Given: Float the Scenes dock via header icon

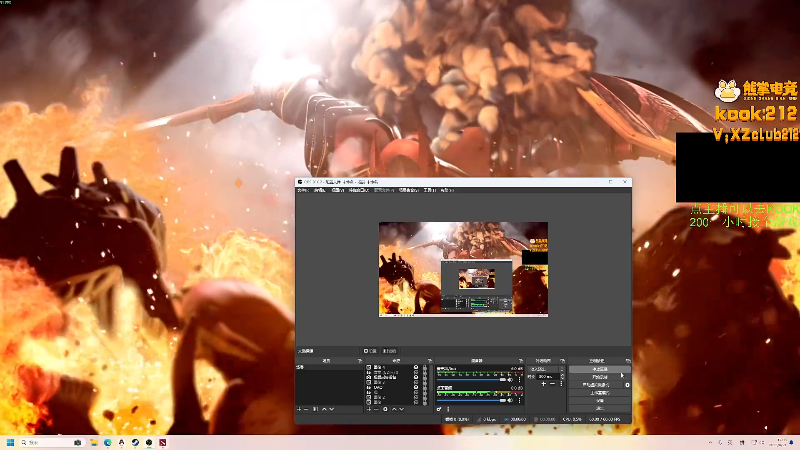Looking at the screenshot, I should pos(360,361).
